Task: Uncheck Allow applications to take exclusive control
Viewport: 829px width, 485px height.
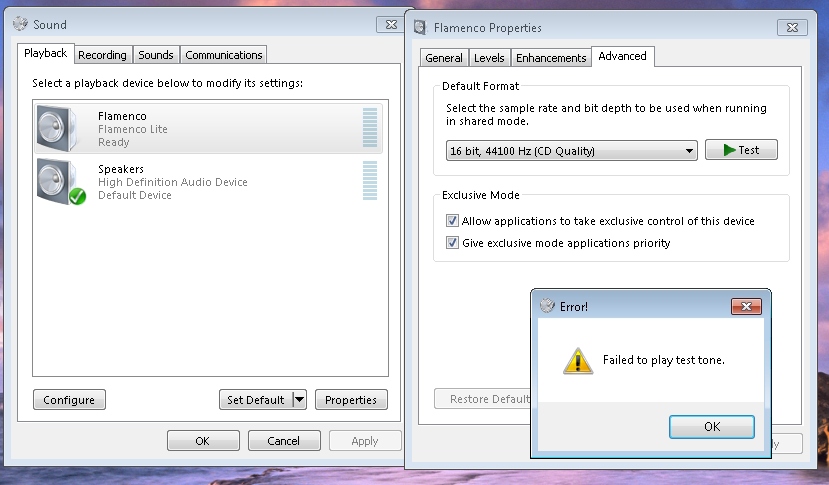Action: tap(452, 221)
